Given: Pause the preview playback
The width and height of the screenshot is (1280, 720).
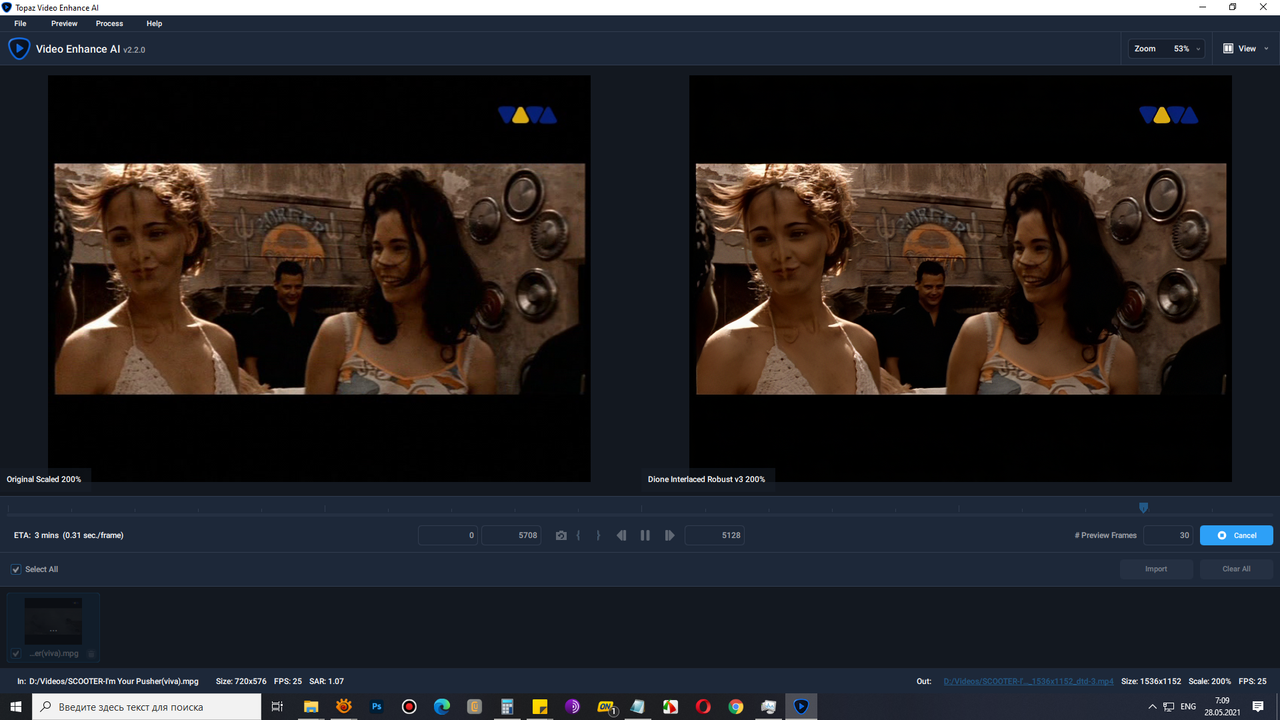Looking at the screenshot, I should click(x=645, y=536).
